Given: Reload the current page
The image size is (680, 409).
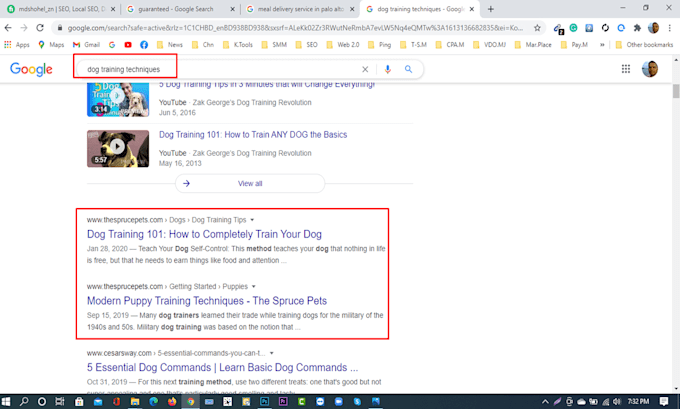Looking at the screenshot, I should [x=40, y=28].
